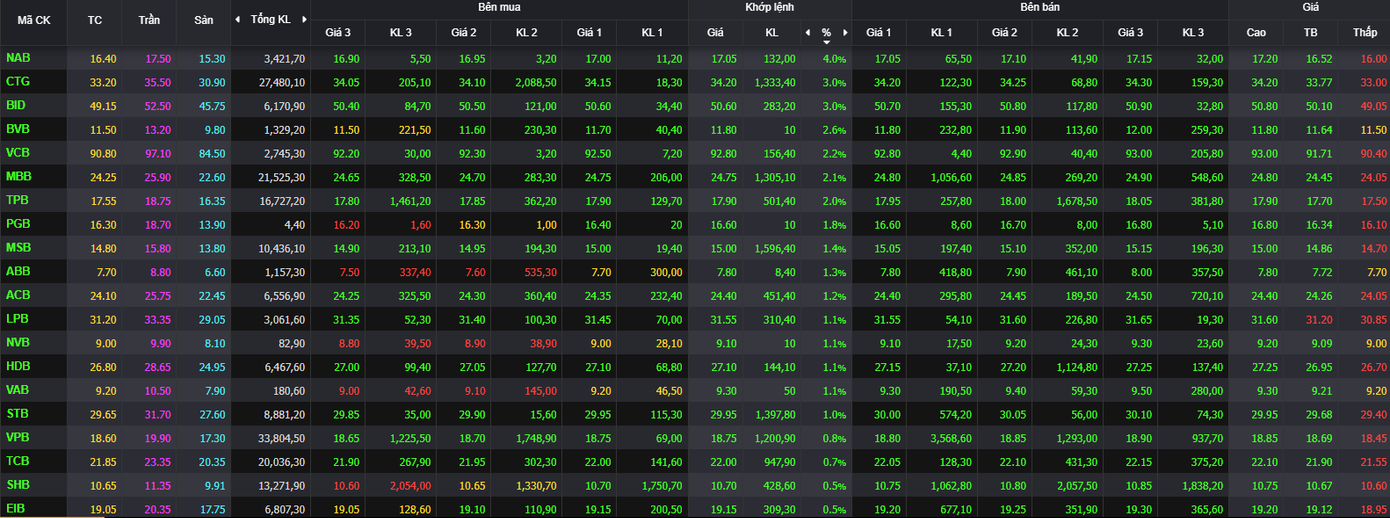1390x518 pixels.
Task: Click the Bên bán group header
Action: 1039,7
